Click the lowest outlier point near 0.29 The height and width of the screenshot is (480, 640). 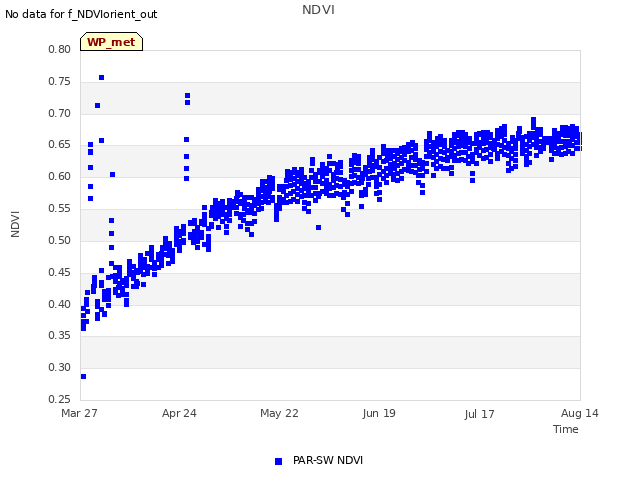(83, 376)
